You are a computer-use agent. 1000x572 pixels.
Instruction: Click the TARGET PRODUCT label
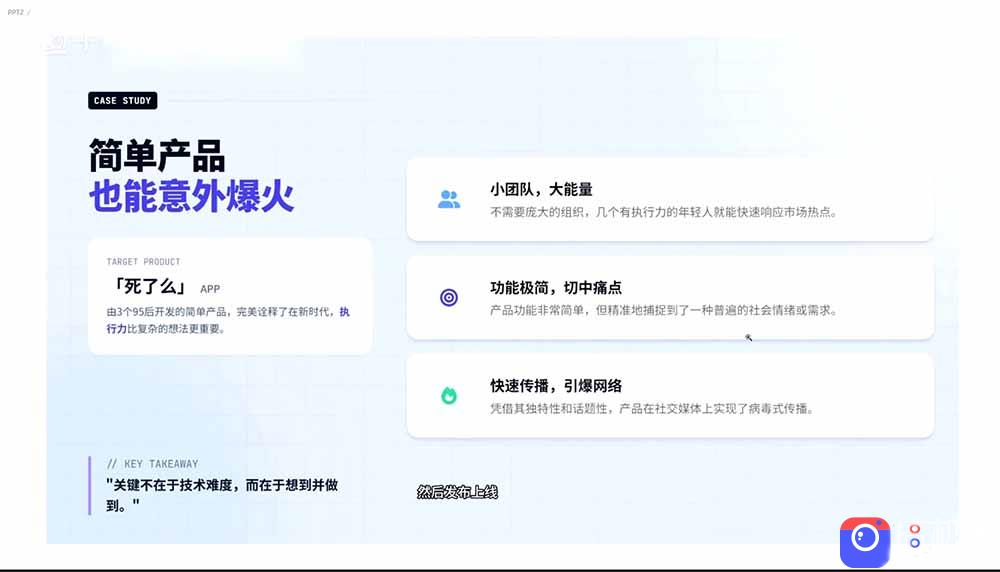tap(143, 261)
